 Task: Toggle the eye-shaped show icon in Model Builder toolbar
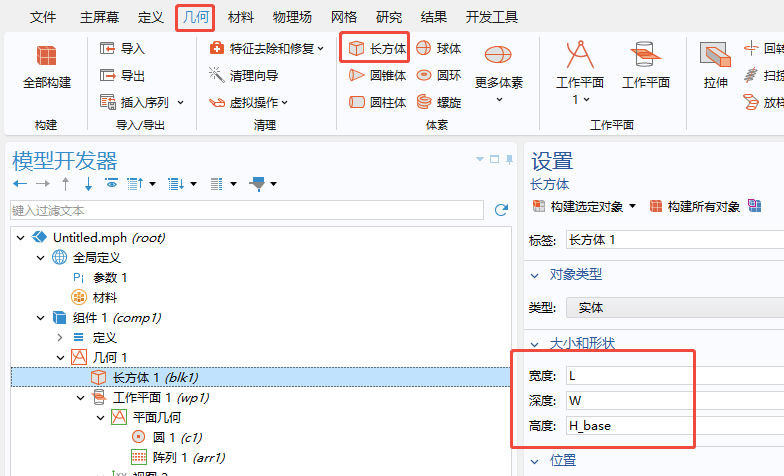point(111,184)
